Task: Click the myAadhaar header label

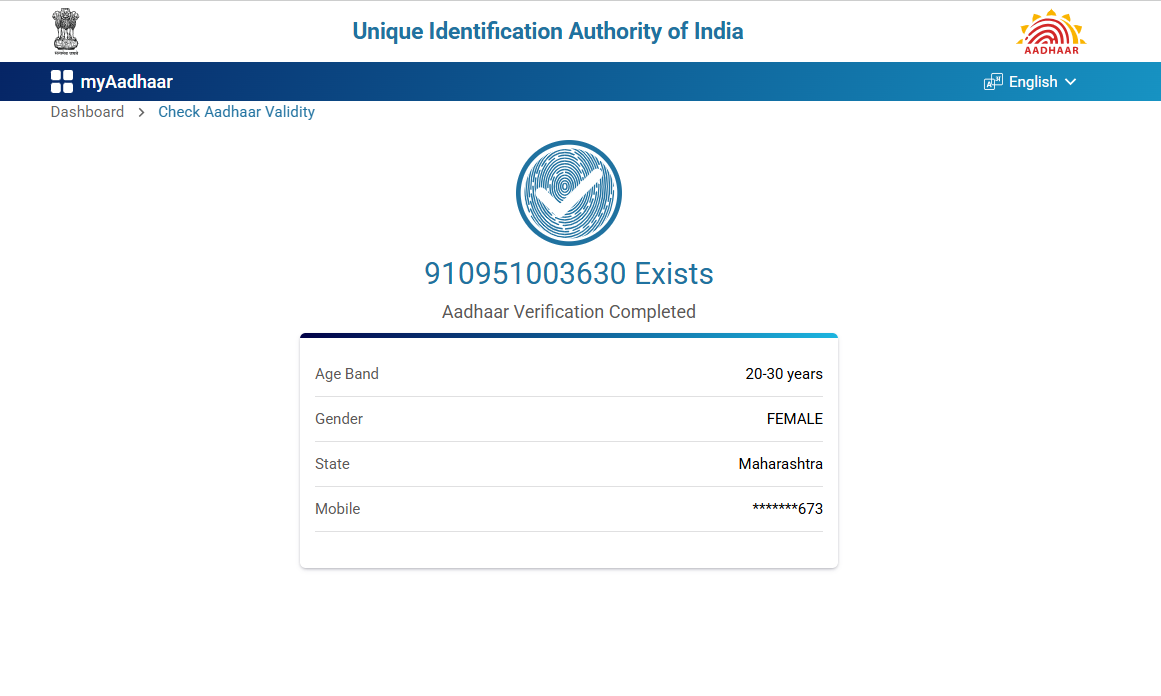Action: (126, 82)
